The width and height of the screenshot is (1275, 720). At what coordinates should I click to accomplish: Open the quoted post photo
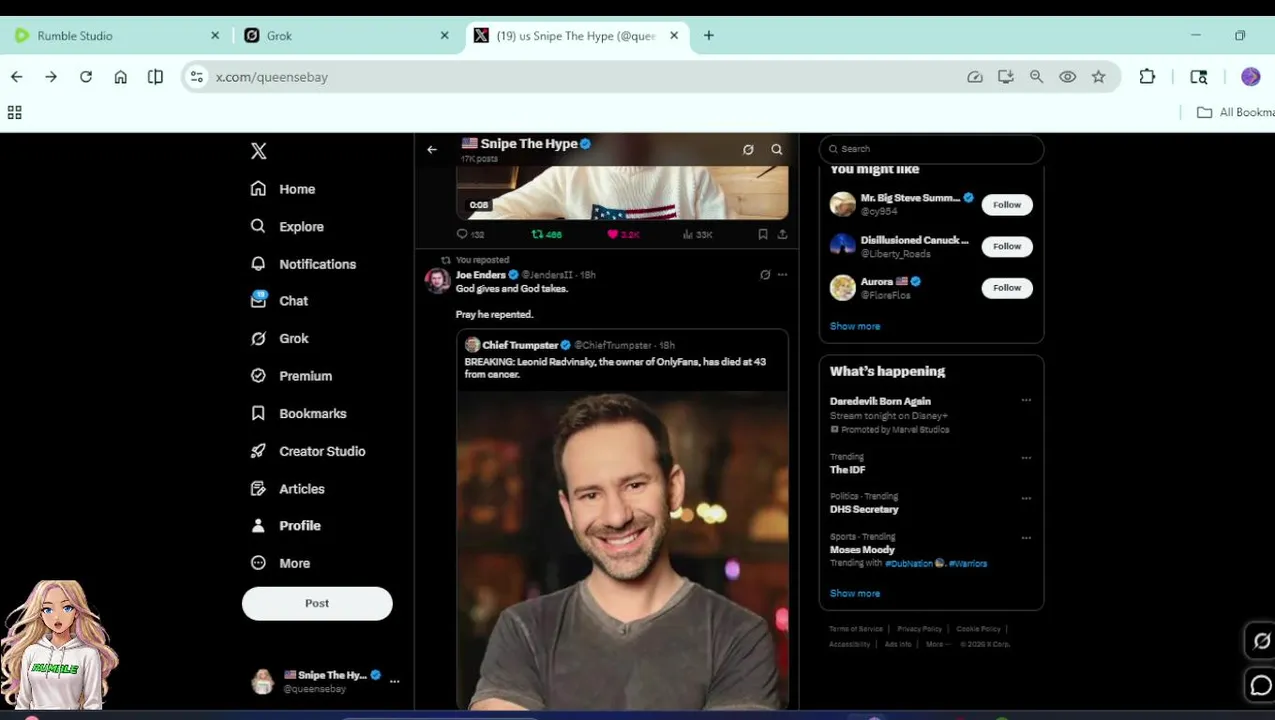[x=622, y=548]
